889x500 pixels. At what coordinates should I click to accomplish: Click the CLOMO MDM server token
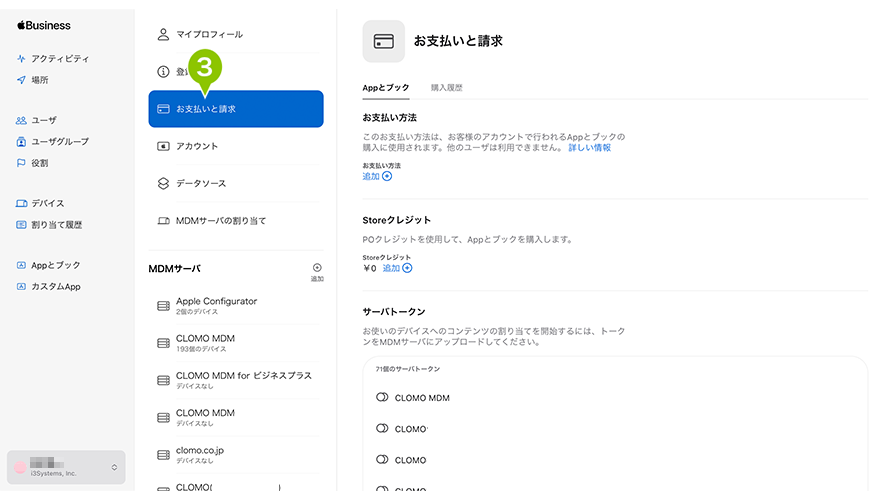(422, 398)
